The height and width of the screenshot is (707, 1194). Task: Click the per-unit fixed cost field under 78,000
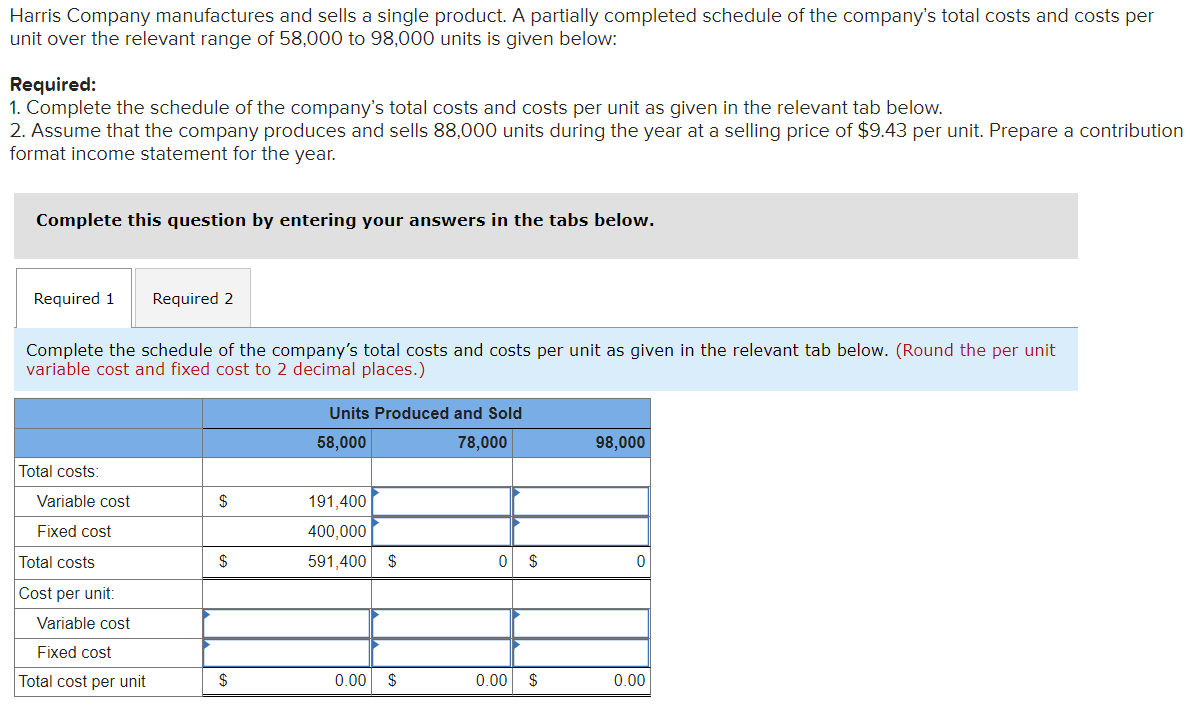pos(440,652)
